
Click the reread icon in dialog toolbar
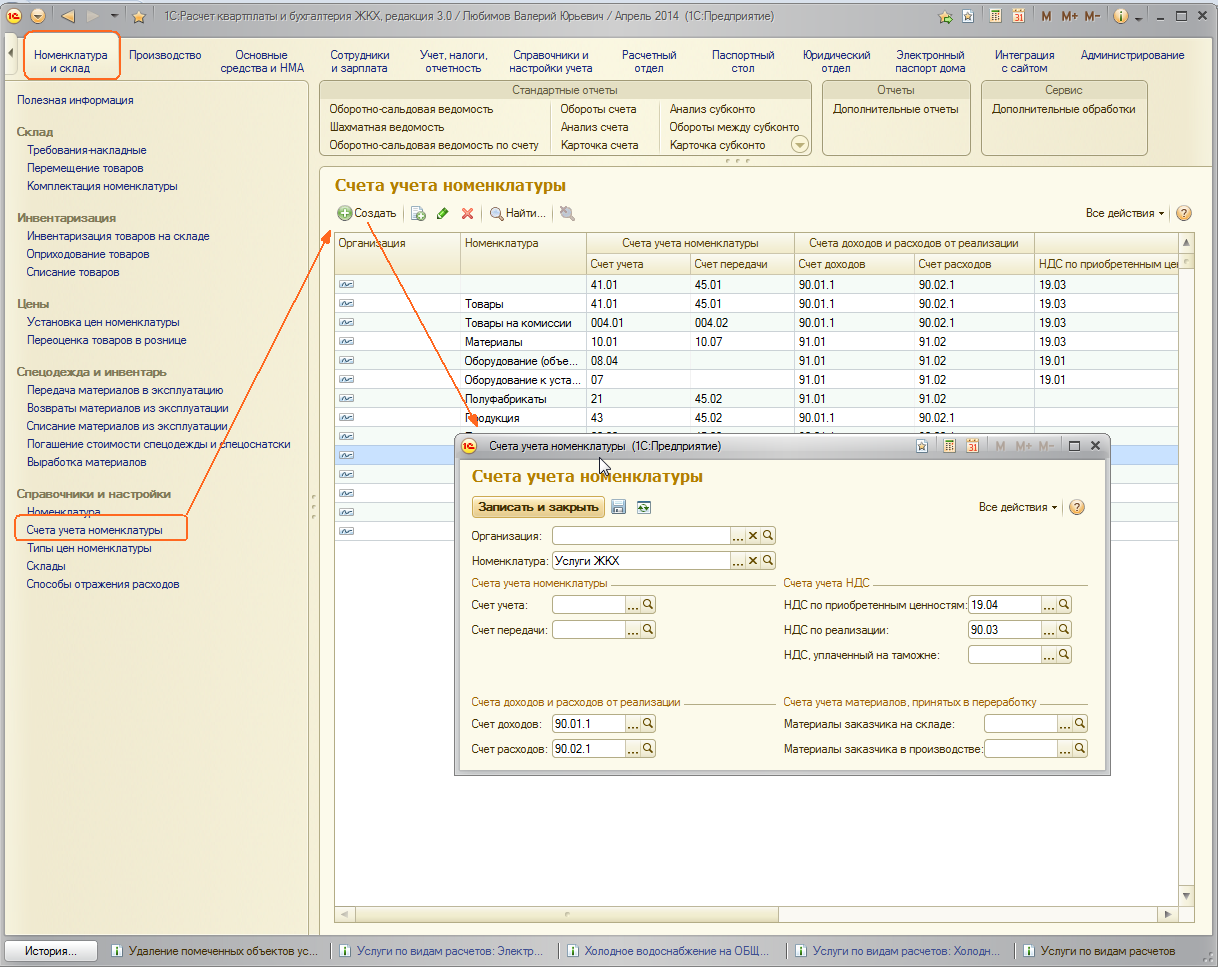644,507
